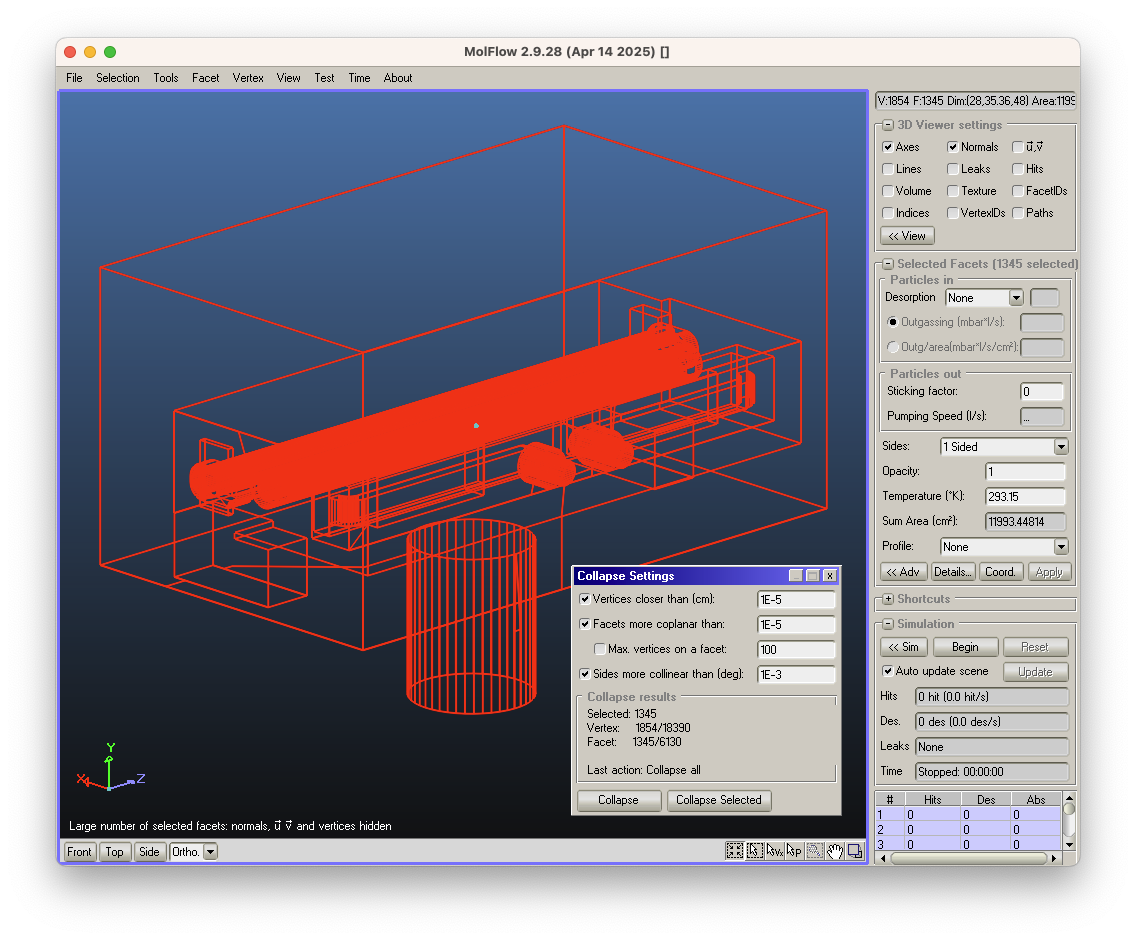Click the facet table scroll left arrow
The image size is (1136, 940).
(x=882, y=858)
